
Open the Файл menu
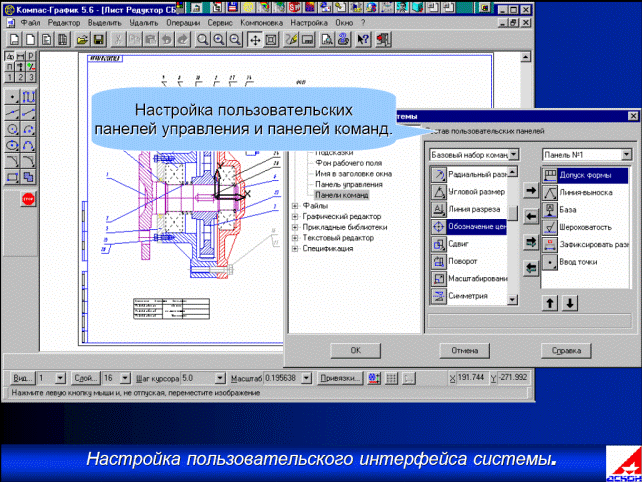pos(30,23)
